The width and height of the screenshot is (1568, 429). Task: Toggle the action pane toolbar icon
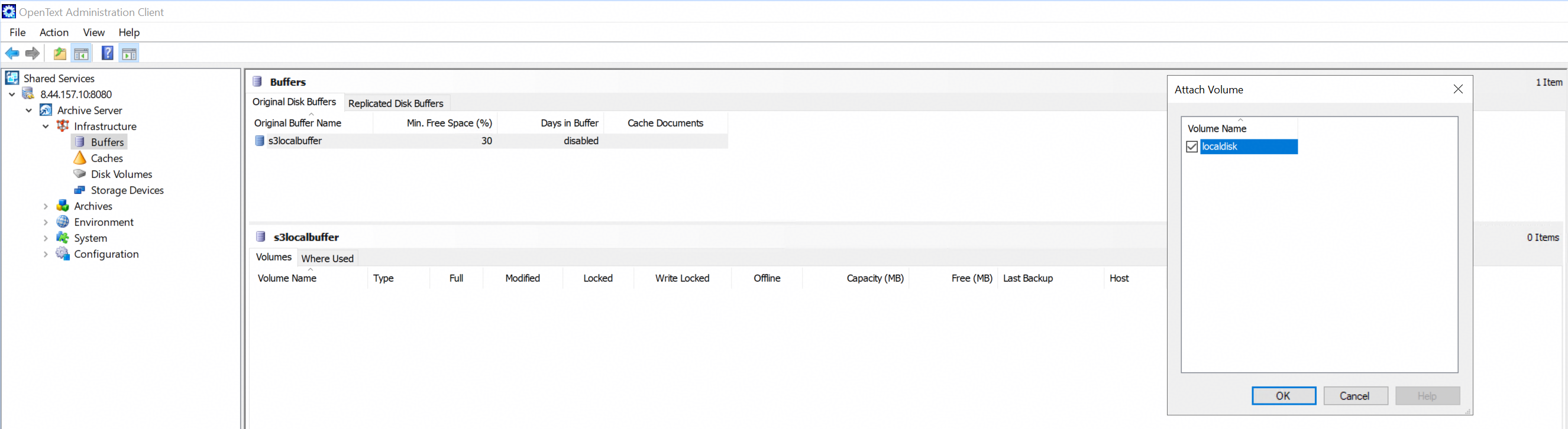tap(129, 54)
